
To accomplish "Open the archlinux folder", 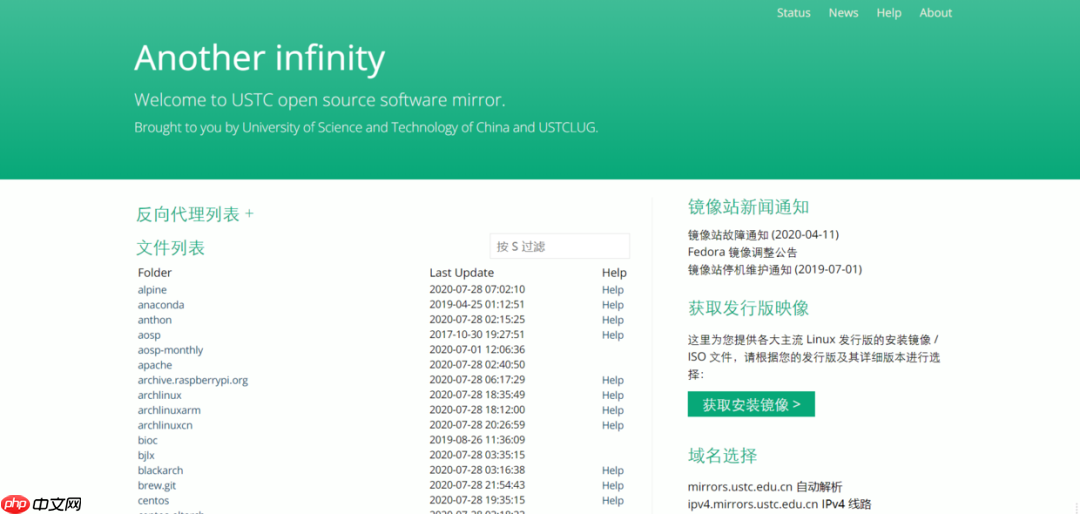I will coord(159,395).
